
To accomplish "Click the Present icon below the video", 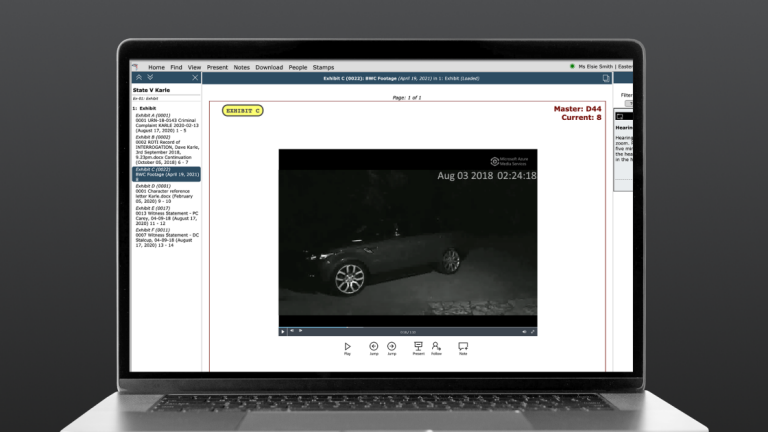I will point(418,346).
